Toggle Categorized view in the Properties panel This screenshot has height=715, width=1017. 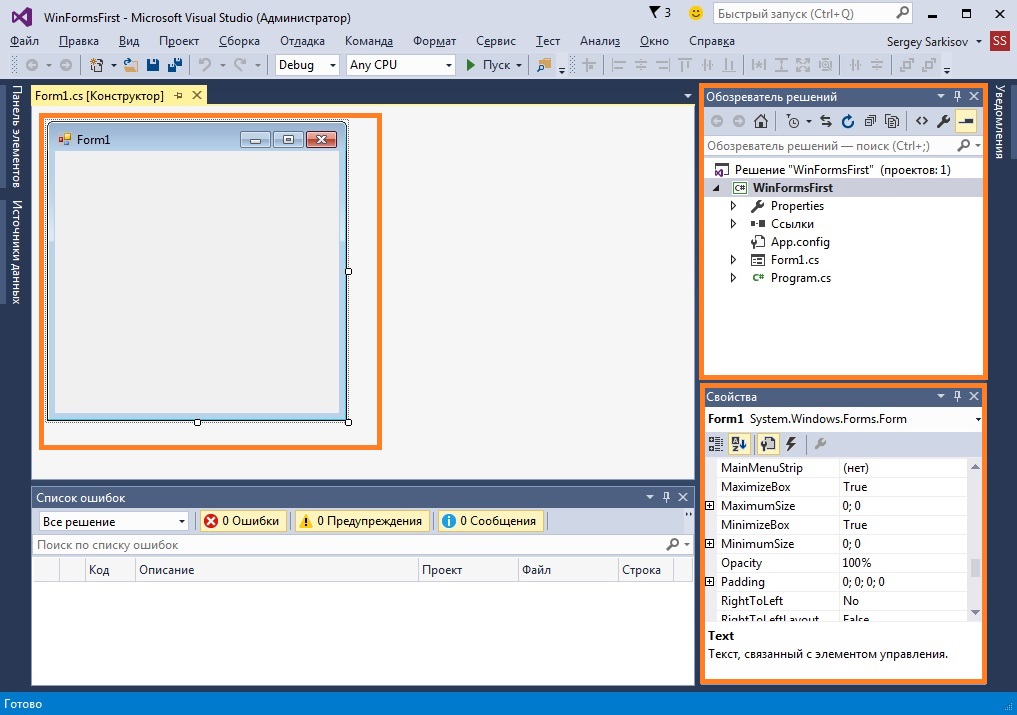(715, 444)
